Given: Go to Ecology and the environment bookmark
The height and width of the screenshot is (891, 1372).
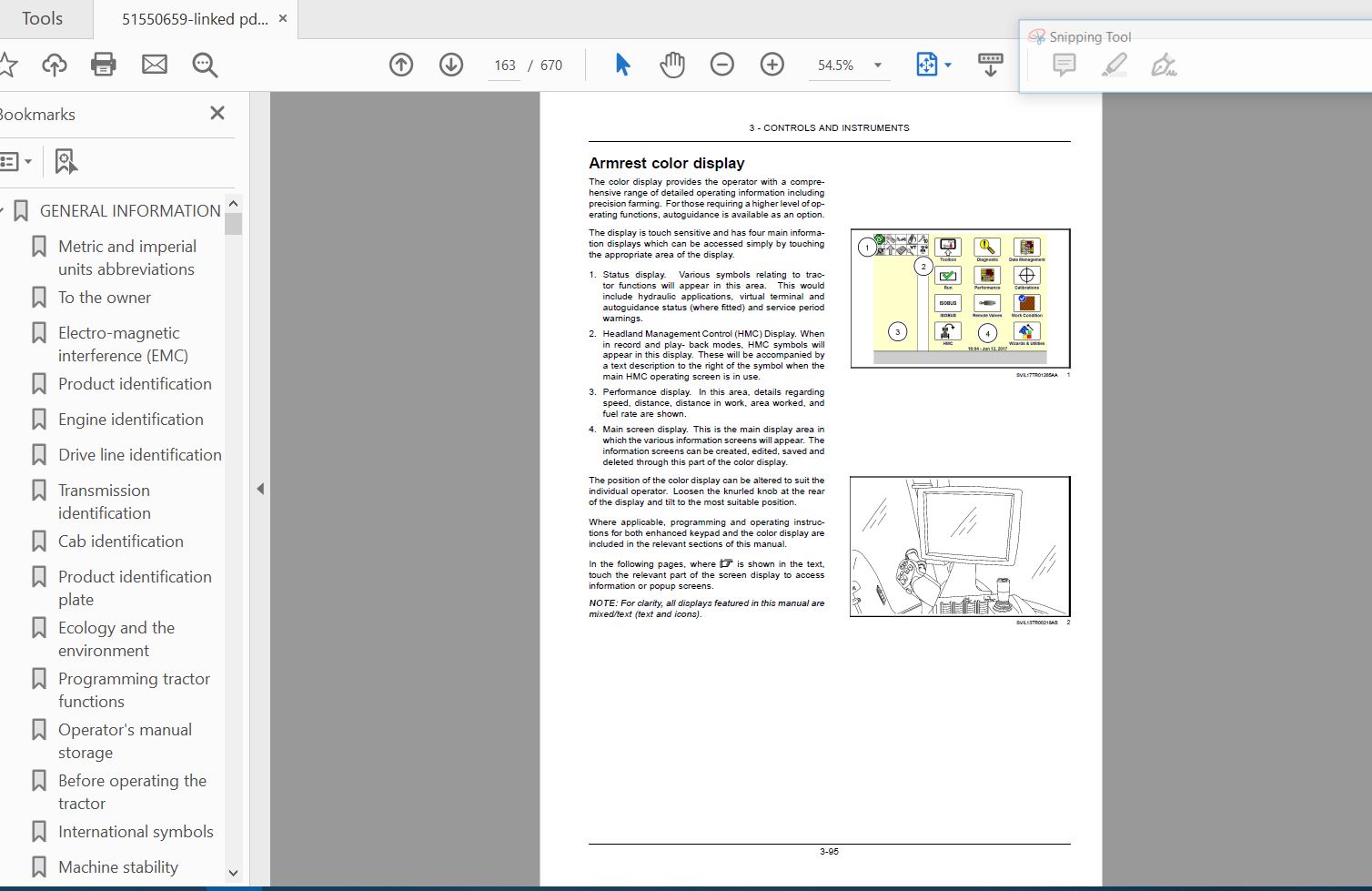Looking at the screenshot, I should (116, 639).
